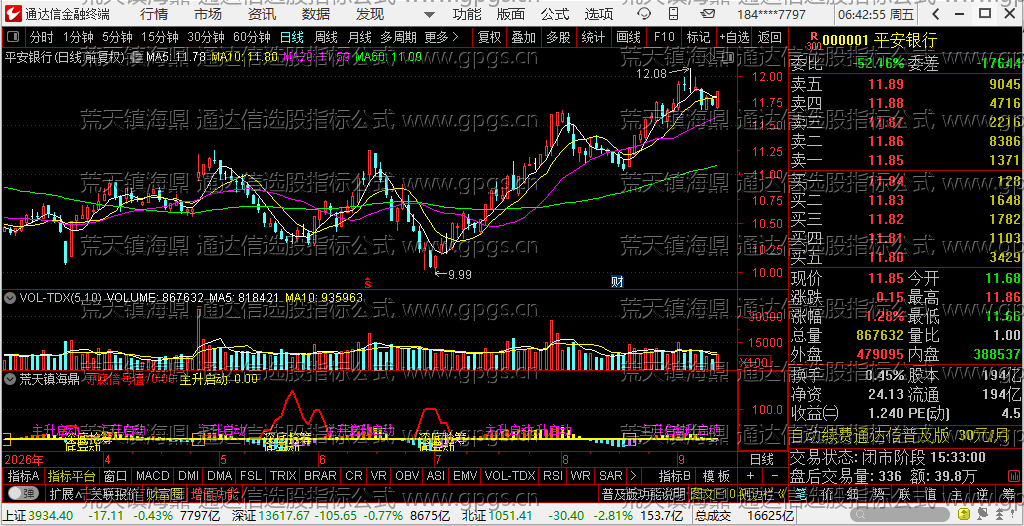The height and width of the screenshot is (526, 1024).
Task: Open the 市场 menu
Action: pos(208,14)
